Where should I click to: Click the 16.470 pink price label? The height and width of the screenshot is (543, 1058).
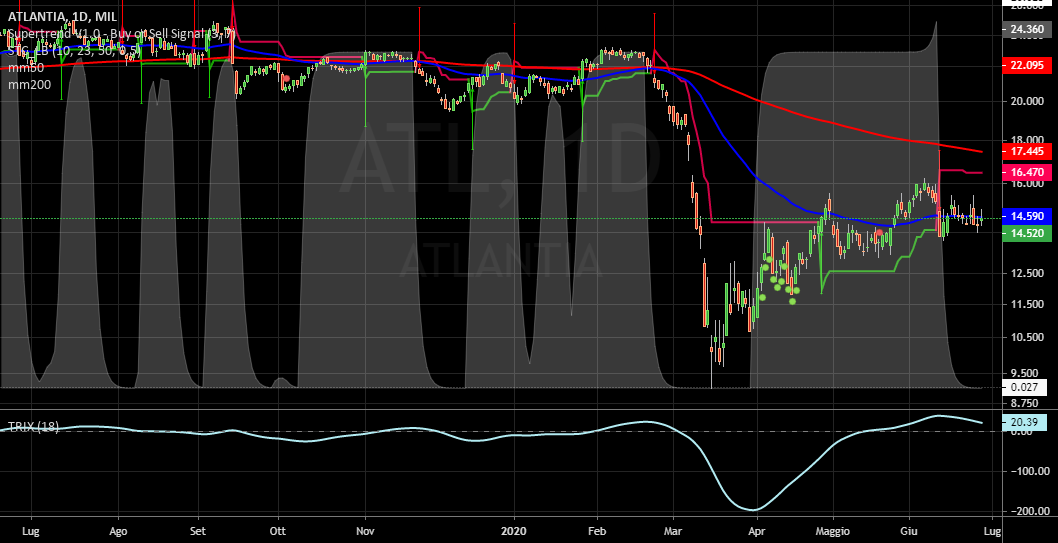[x=1025, y=173]
